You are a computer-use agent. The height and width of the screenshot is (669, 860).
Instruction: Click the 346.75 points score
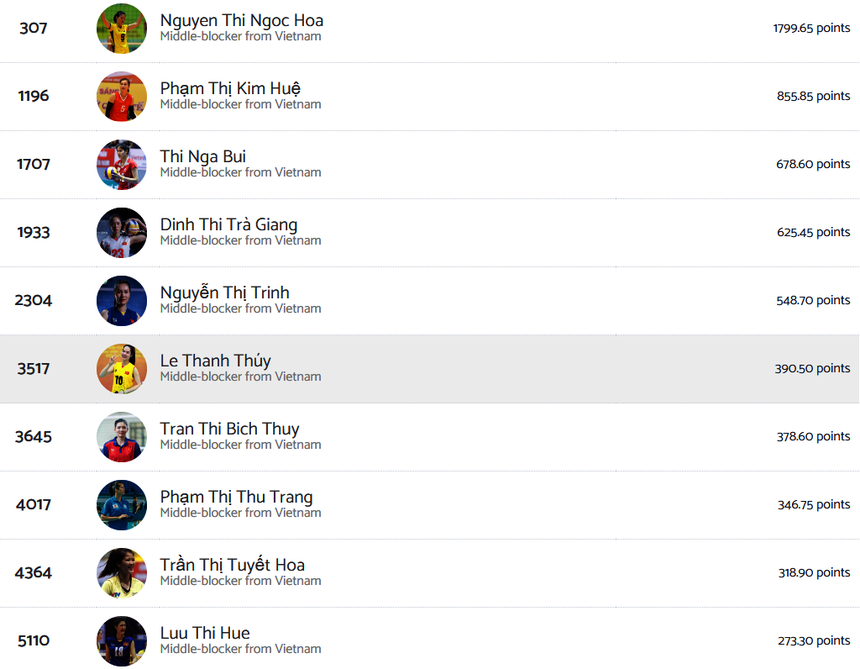coord(813,505)
